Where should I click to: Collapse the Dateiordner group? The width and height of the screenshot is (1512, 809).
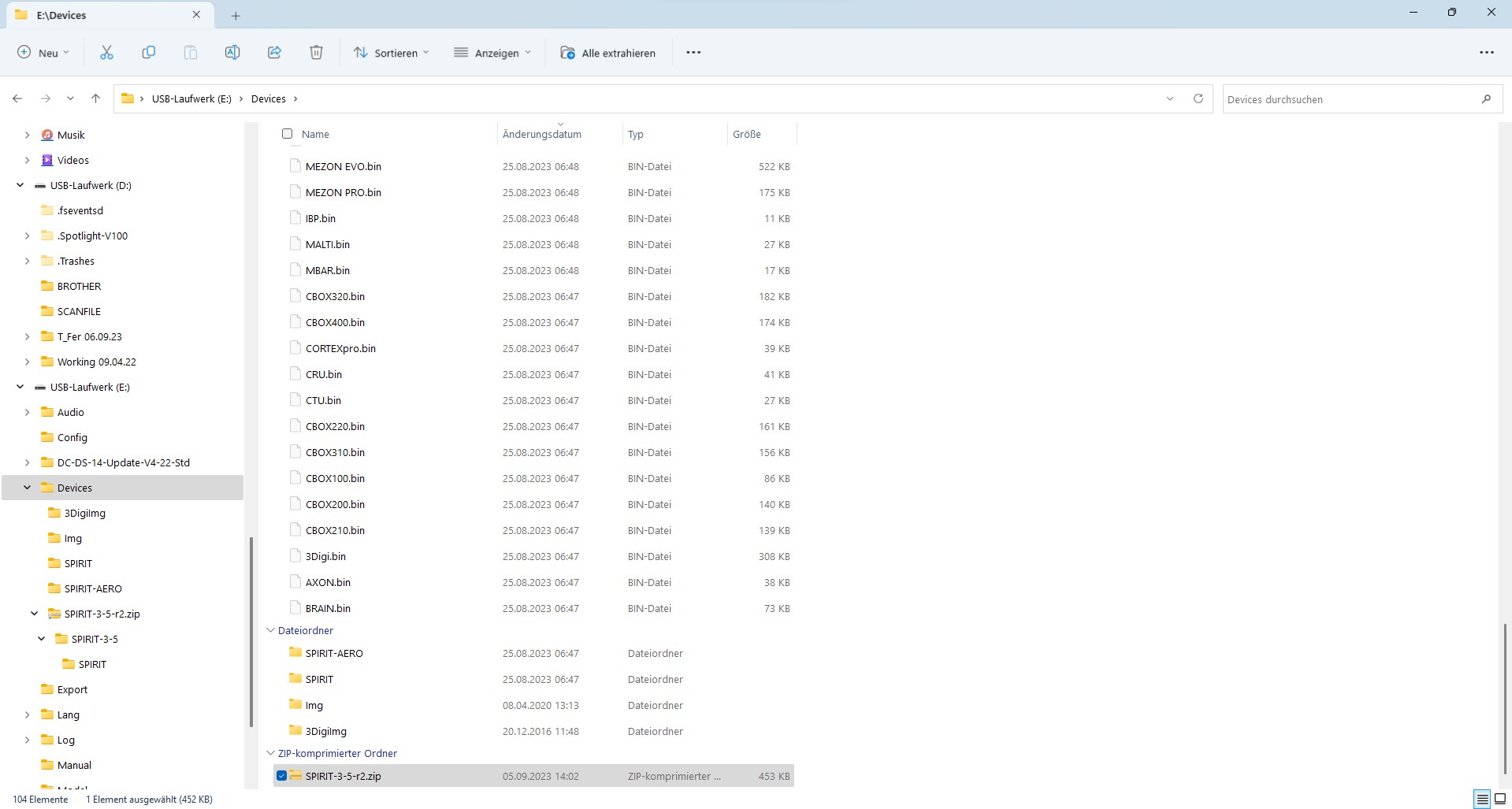(270, 630)
